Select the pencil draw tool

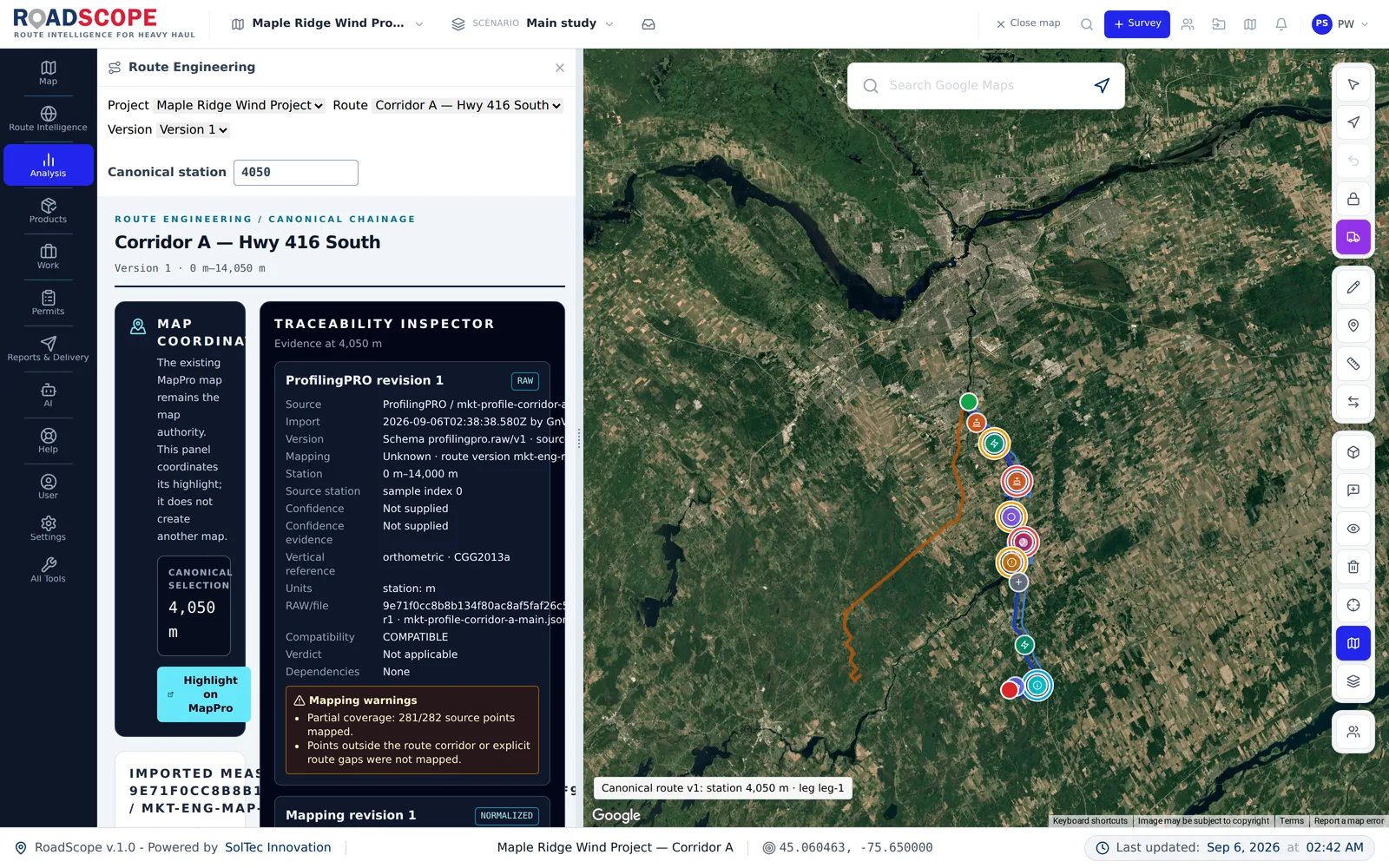coord(1353,287)
